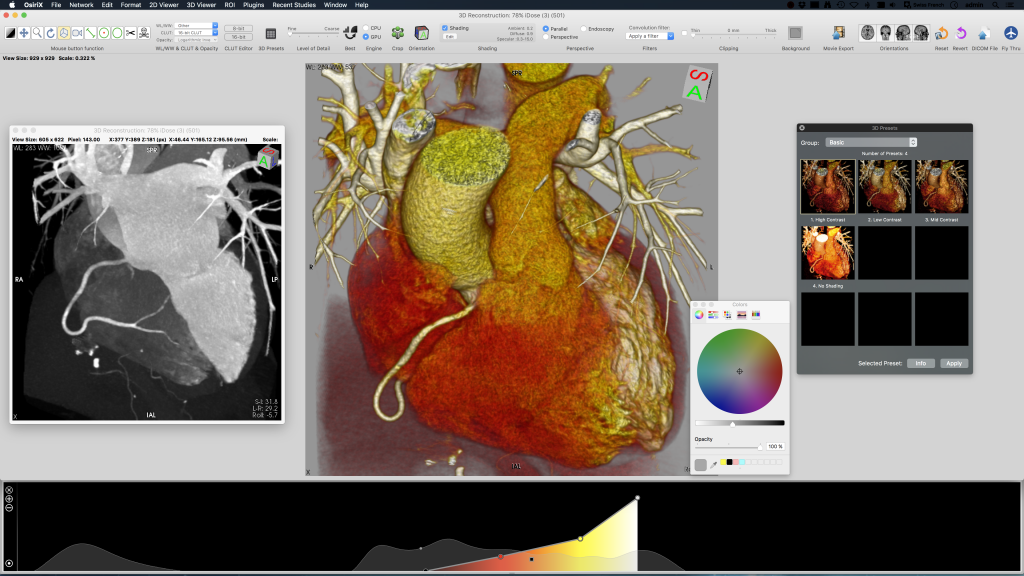This screenshot has height=576, width=1024.
Task: Select the zoom magnifier tool
Action: [x=37, y=33]
